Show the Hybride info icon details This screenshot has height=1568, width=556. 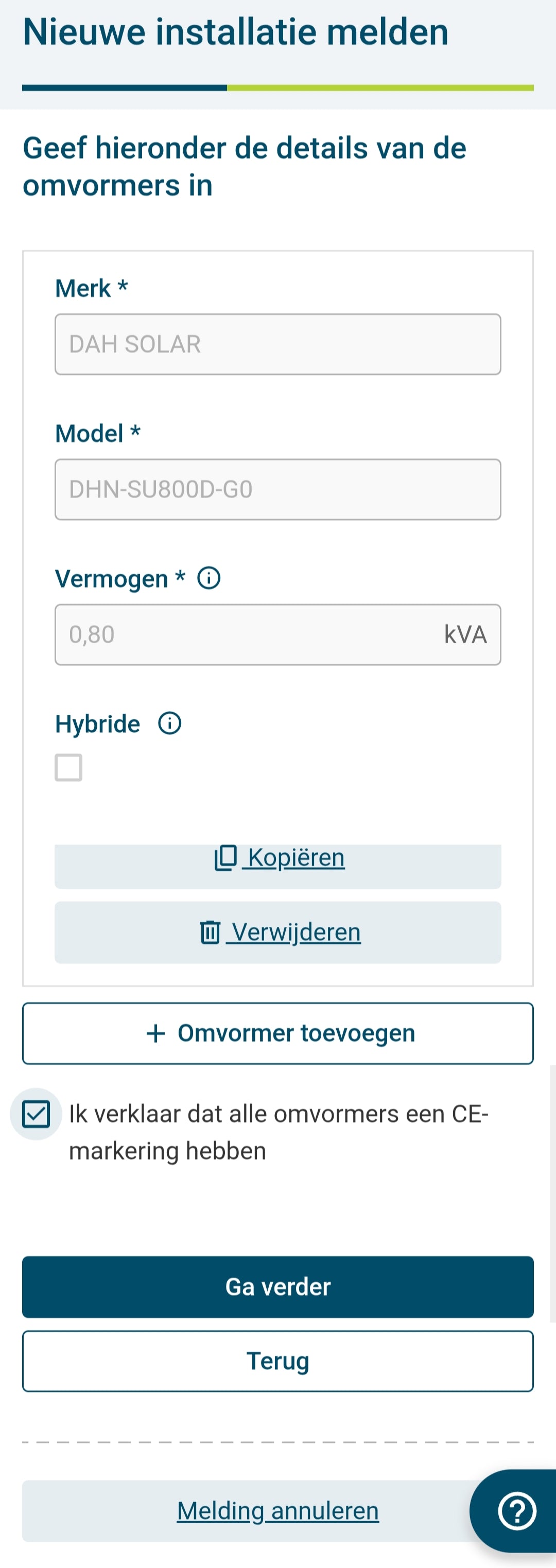tap(170, 723)
